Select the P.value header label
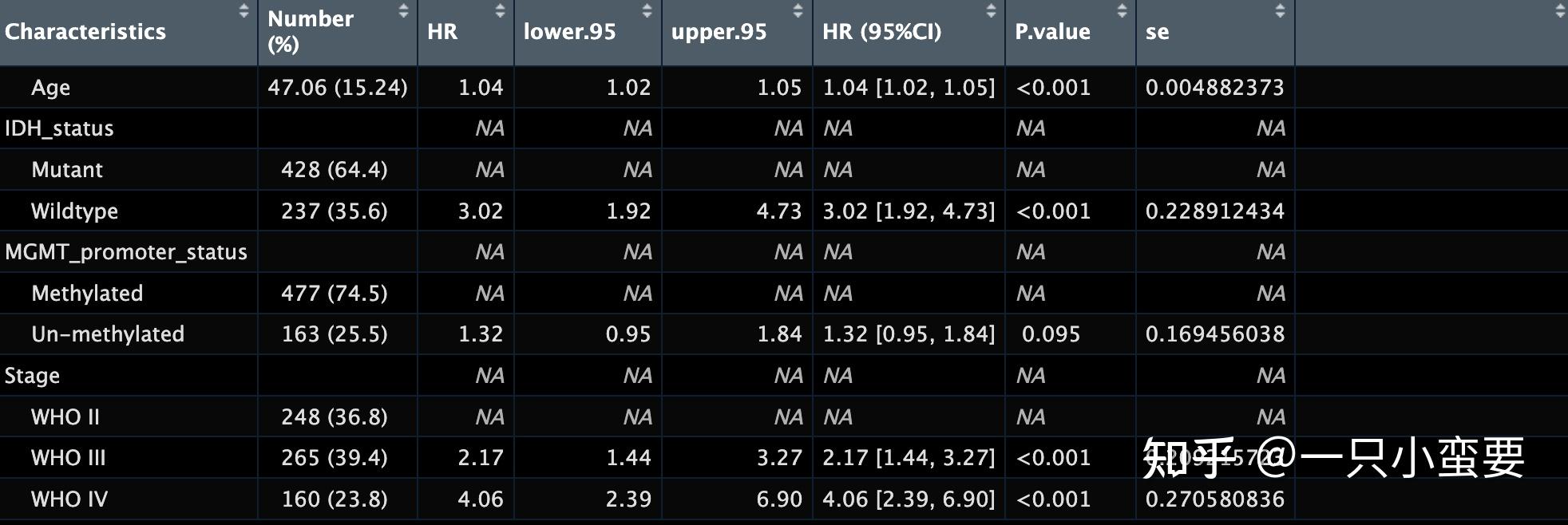1568x525 pixels. coord(1052,32)
